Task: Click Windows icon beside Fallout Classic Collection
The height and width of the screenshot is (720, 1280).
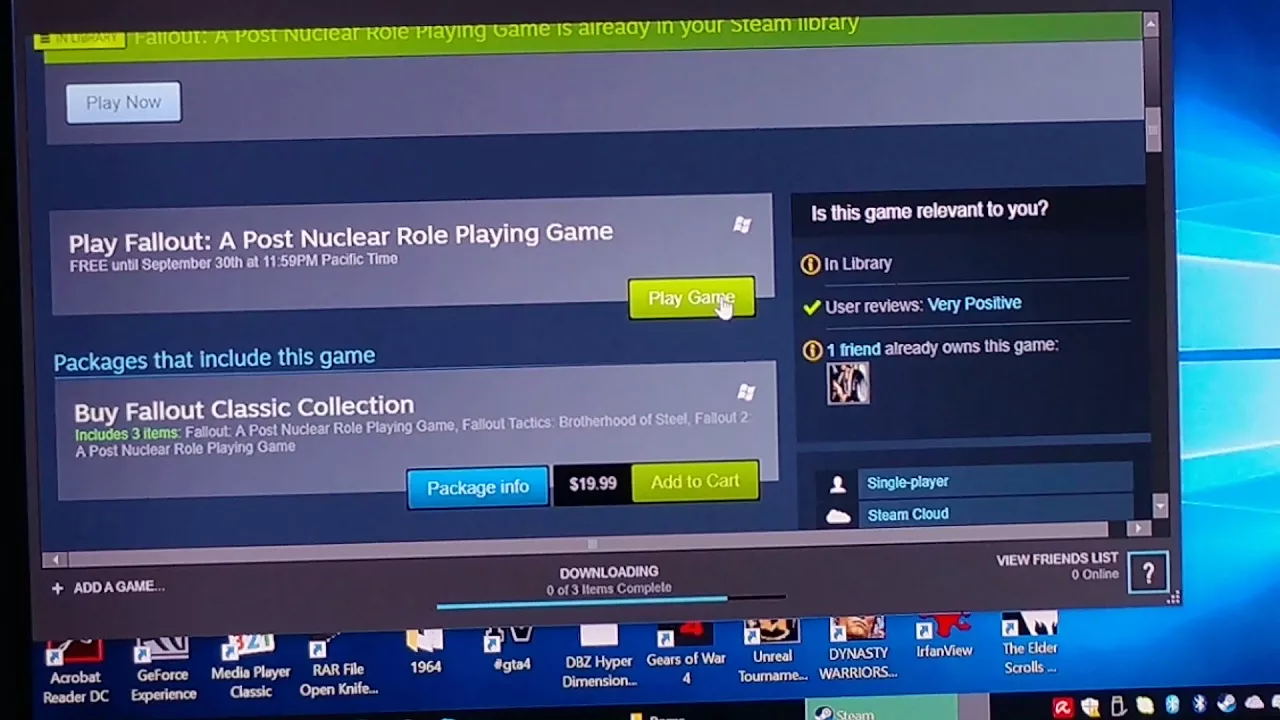Action: pos(746,392)
